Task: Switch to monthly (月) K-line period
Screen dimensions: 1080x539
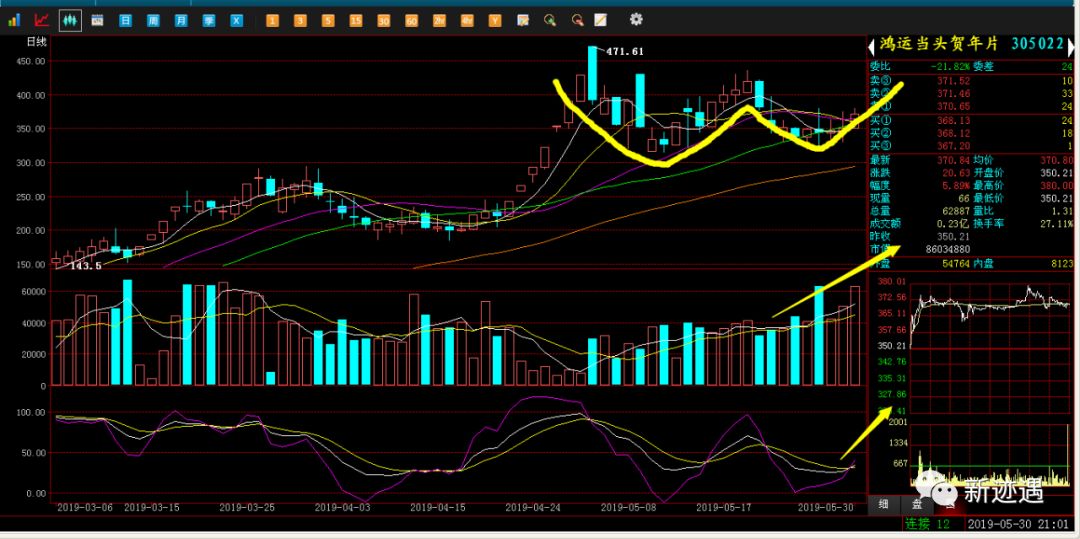Action: [180, 21]
